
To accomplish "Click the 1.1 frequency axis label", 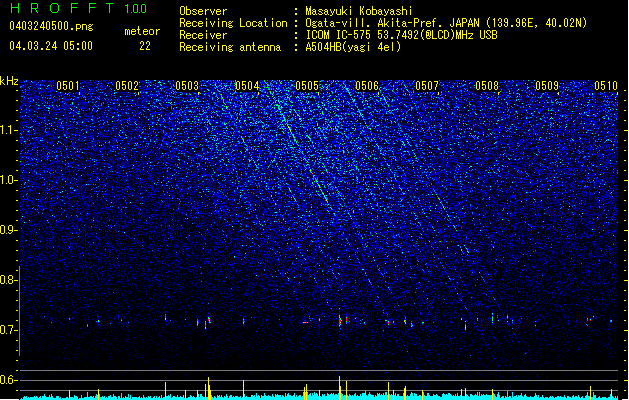I will pos(9,130).
